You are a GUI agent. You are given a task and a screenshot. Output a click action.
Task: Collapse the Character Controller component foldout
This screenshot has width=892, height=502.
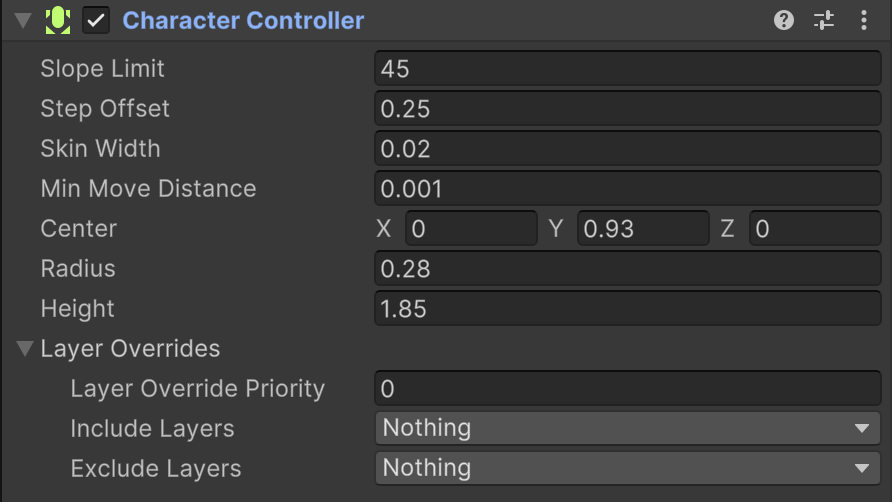[23, 20]
